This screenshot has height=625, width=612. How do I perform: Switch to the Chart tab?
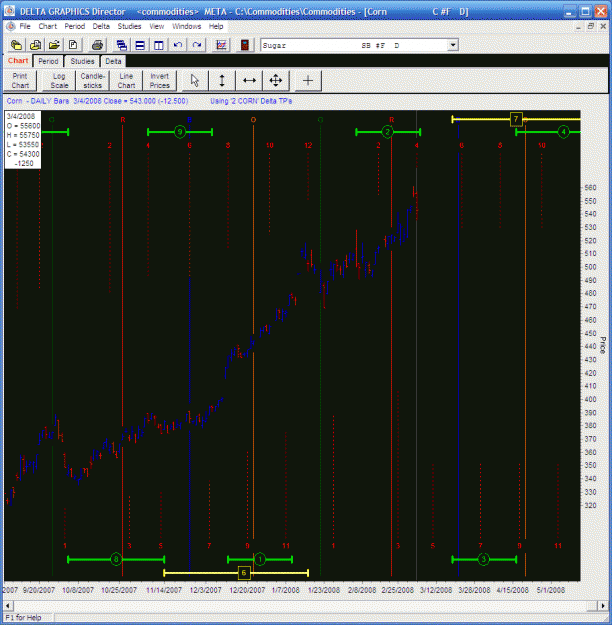click(18, 61)
